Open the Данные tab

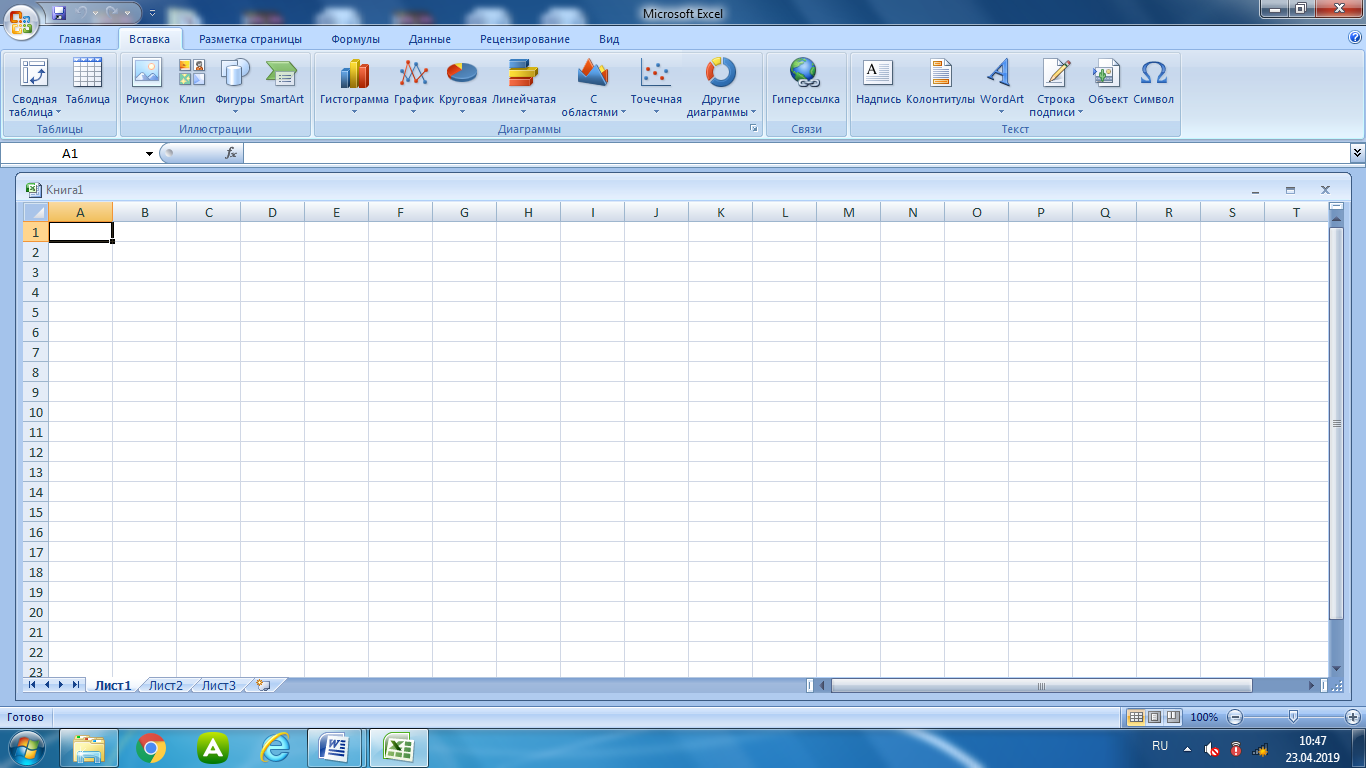430,39
